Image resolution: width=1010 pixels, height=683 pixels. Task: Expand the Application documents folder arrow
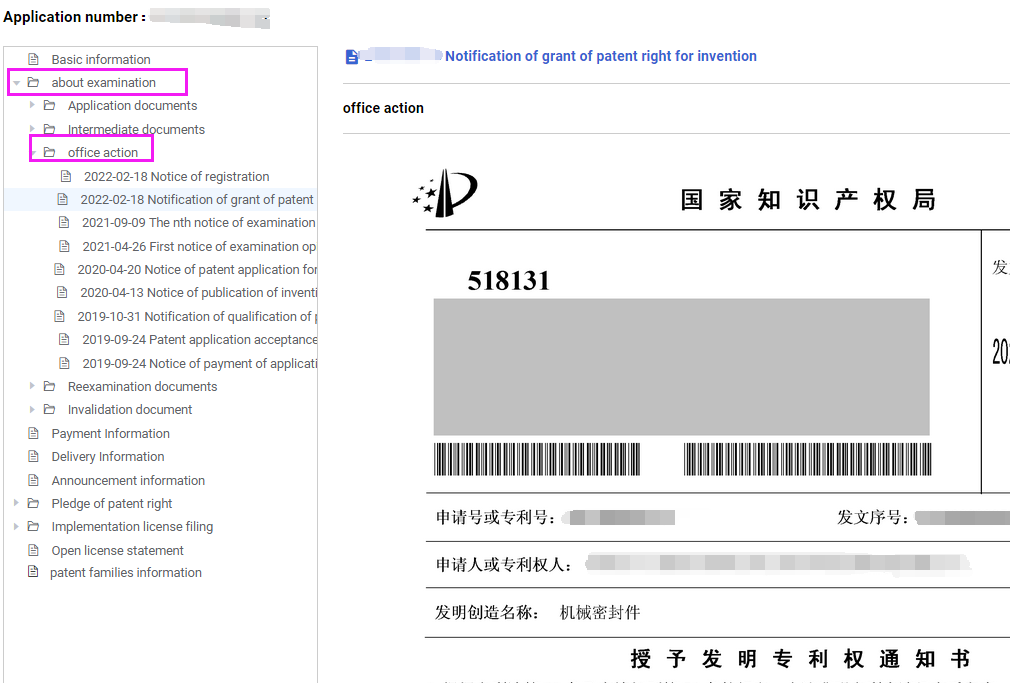tap(32, 104)
